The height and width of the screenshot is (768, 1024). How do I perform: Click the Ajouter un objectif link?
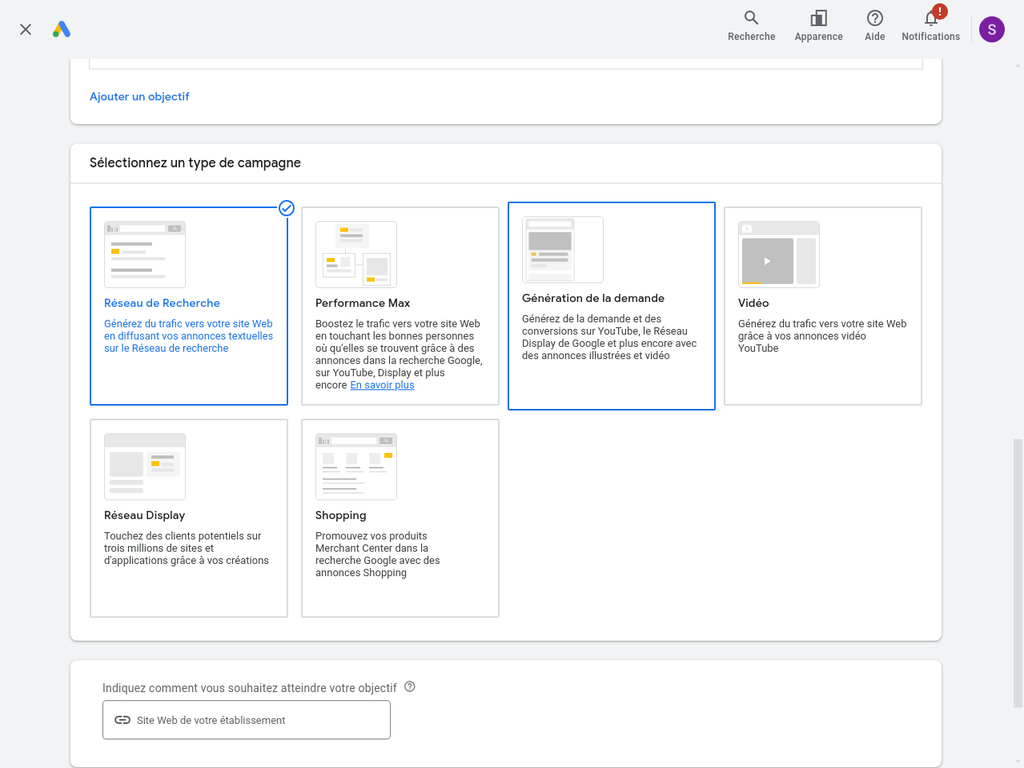pyautogui.click(x=139, y=97)
